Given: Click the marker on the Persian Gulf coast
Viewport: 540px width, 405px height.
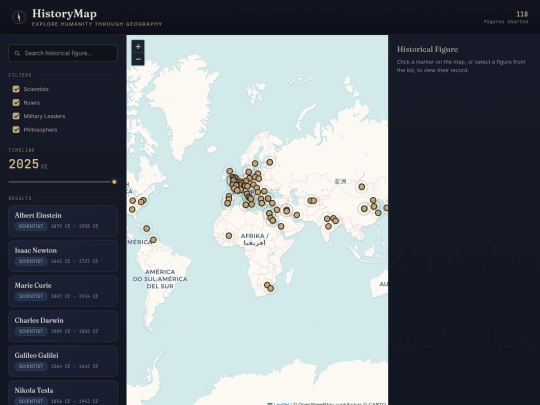Looking at the screenshot, I should [297, 215].
